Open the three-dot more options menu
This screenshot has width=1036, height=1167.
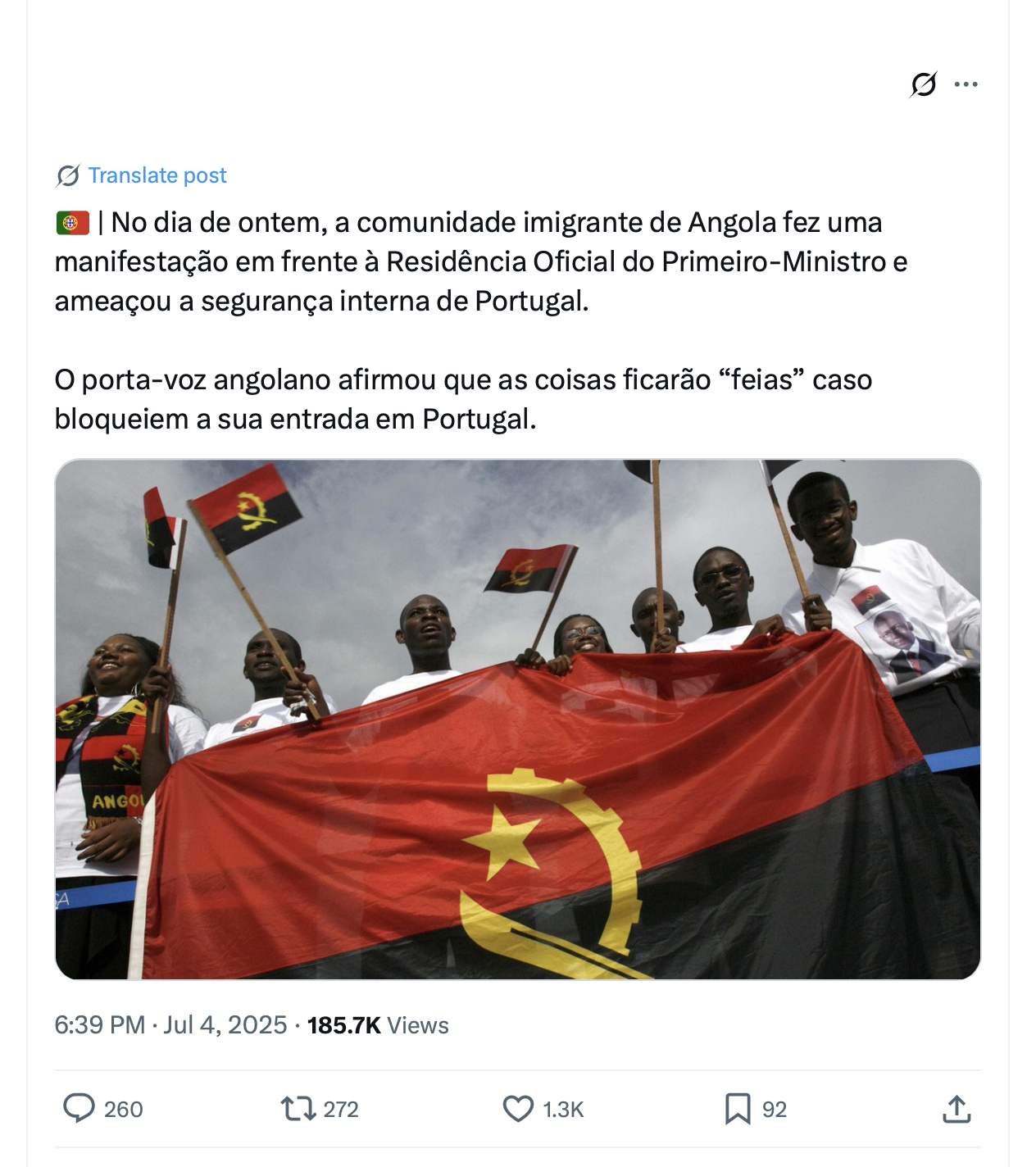pyautogui.click(x=966, y=84)
